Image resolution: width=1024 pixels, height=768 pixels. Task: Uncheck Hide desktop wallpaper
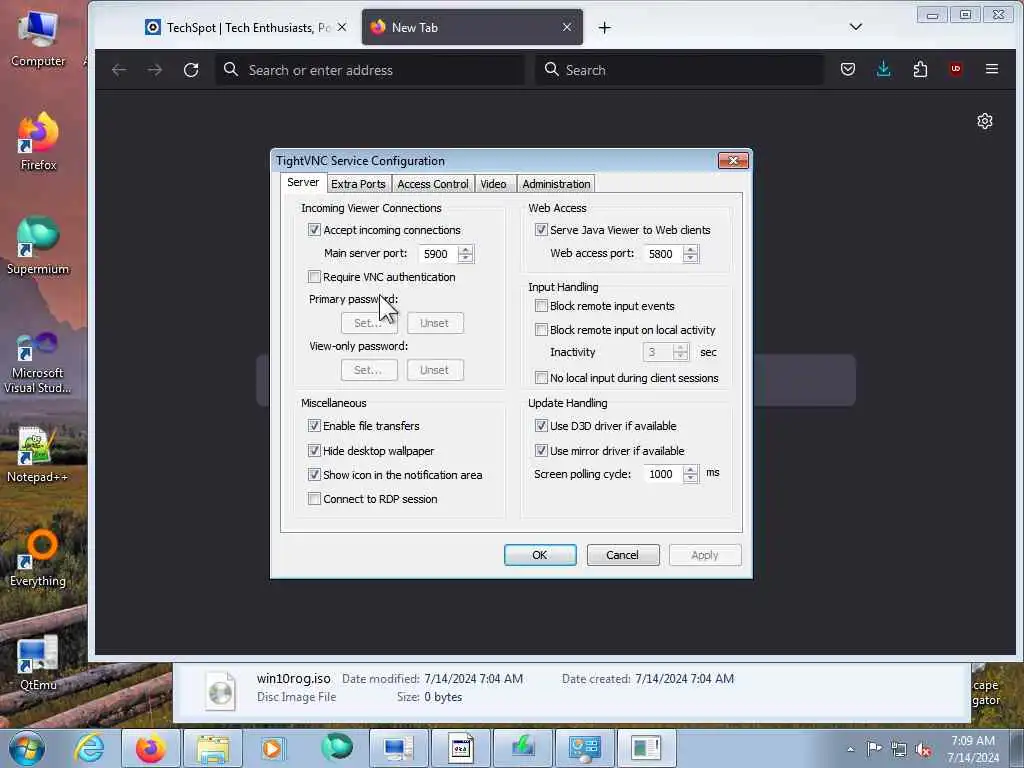(x=314, y=451)
